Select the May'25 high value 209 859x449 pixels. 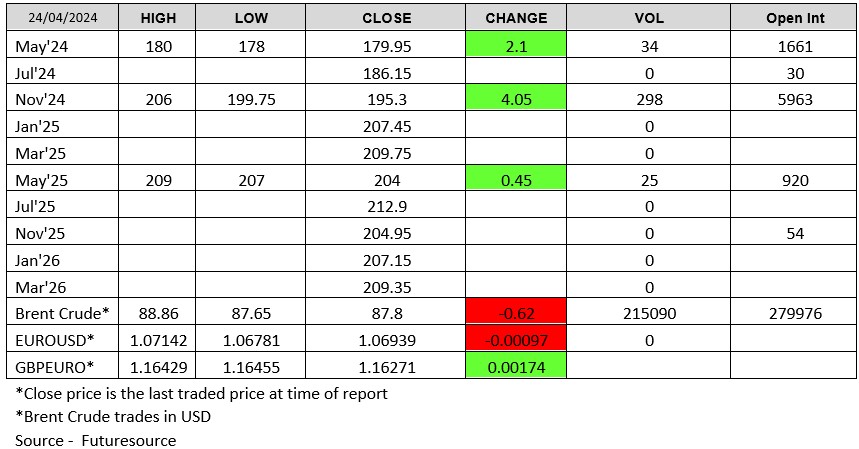(x=158, y=180)
